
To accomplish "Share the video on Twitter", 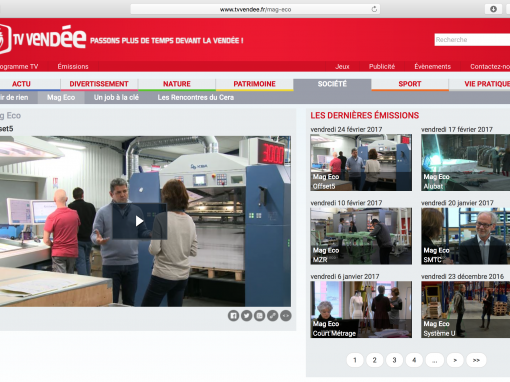I will pyautogui.click(x=246, y=316).
